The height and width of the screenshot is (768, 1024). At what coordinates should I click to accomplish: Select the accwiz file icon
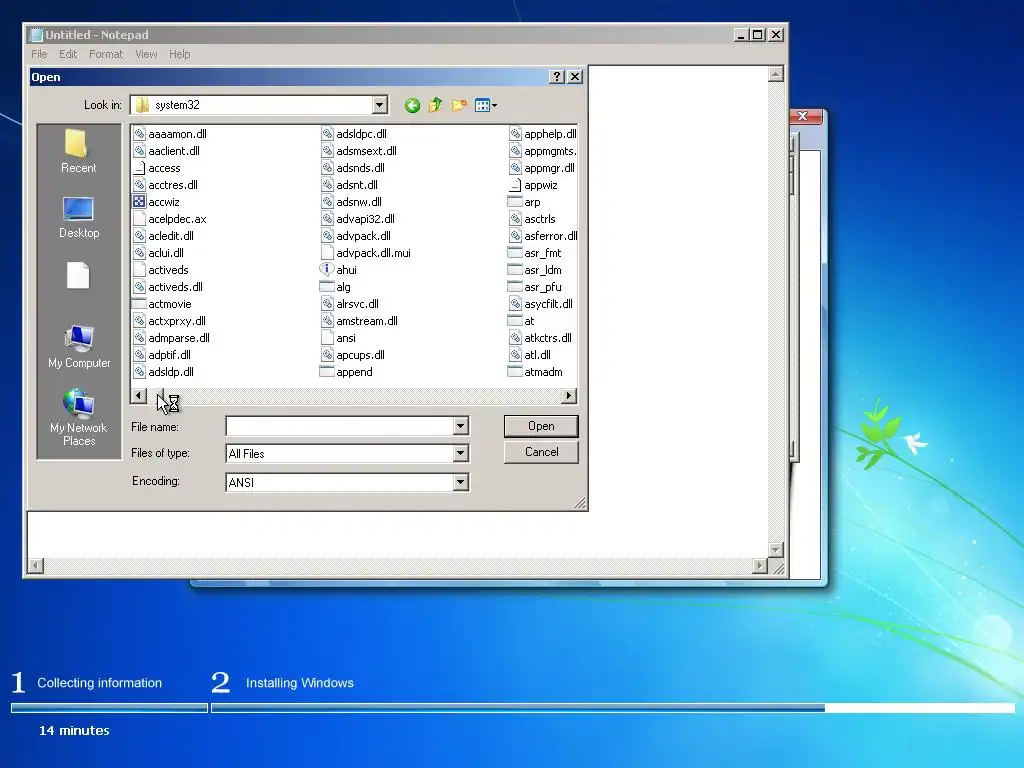[x=139, y=202]
